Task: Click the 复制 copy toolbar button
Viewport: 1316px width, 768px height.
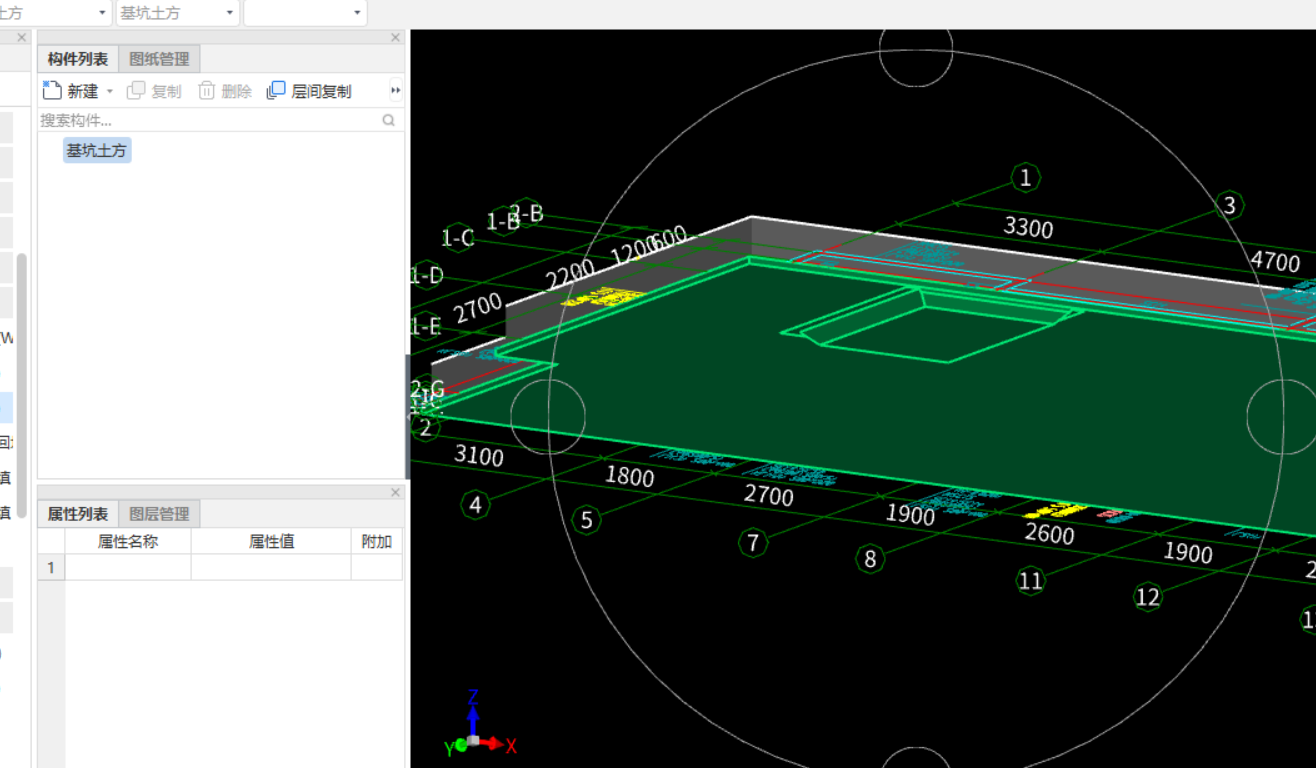Action: coord(154,91)
